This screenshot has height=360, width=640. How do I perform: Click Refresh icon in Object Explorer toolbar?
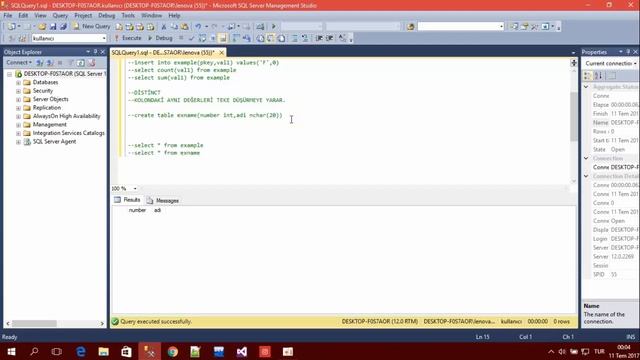coord(81,62)
